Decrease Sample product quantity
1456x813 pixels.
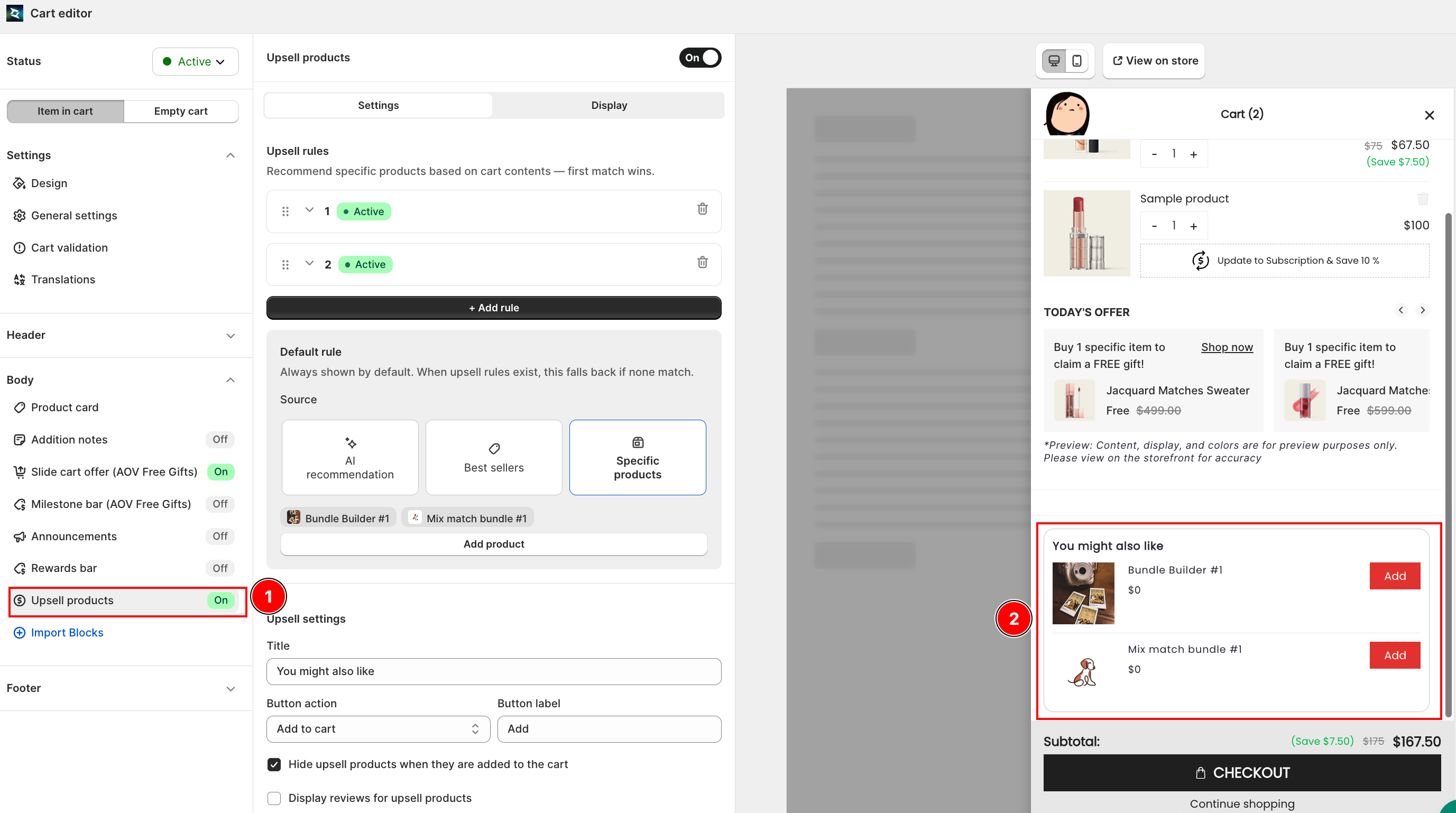tap(1154, 226)
